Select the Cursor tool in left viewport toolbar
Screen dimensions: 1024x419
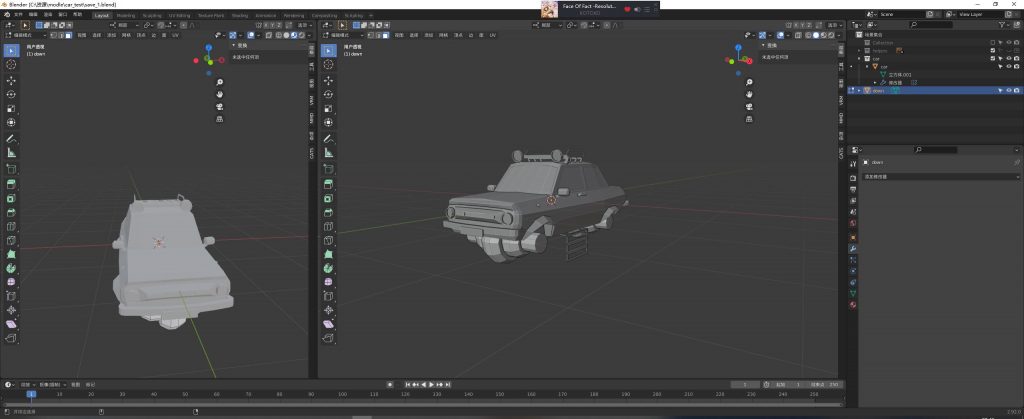pyautogui.click(x=11, y=65)
